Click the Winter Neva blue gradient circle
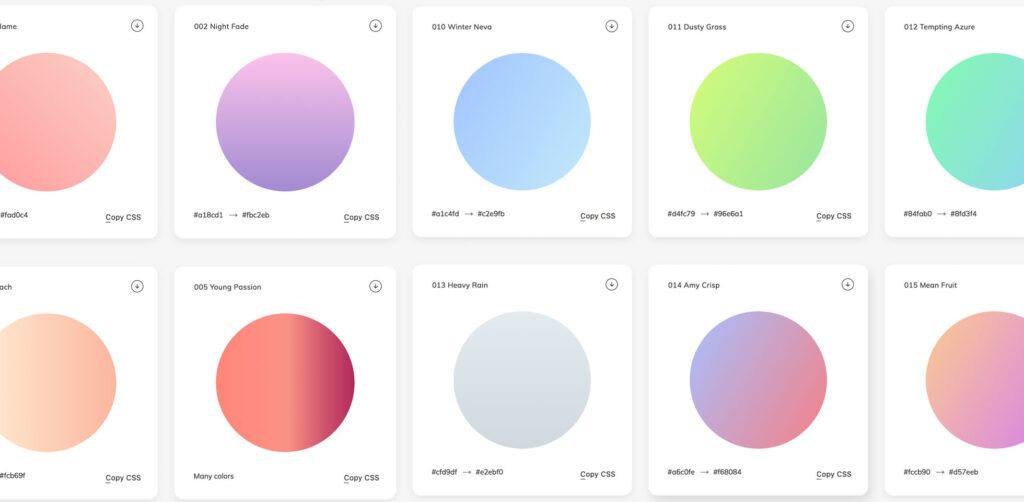 tap(522, 122)
